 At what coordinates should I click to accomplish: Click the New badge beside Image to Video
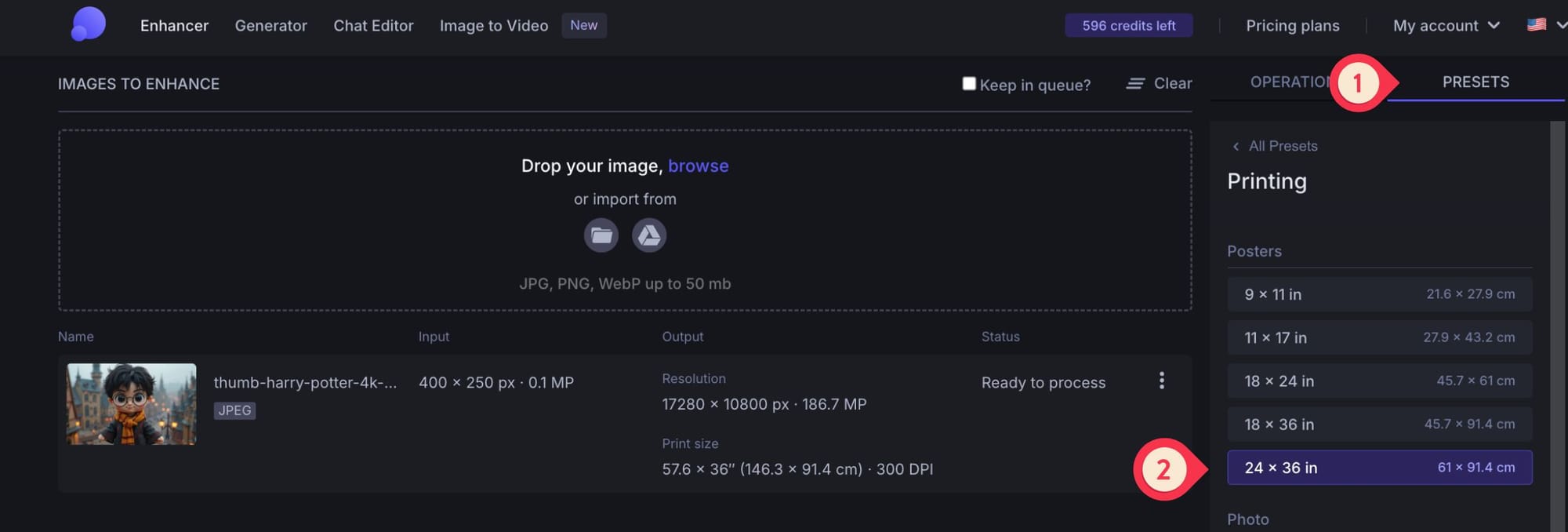pos(583,25)
